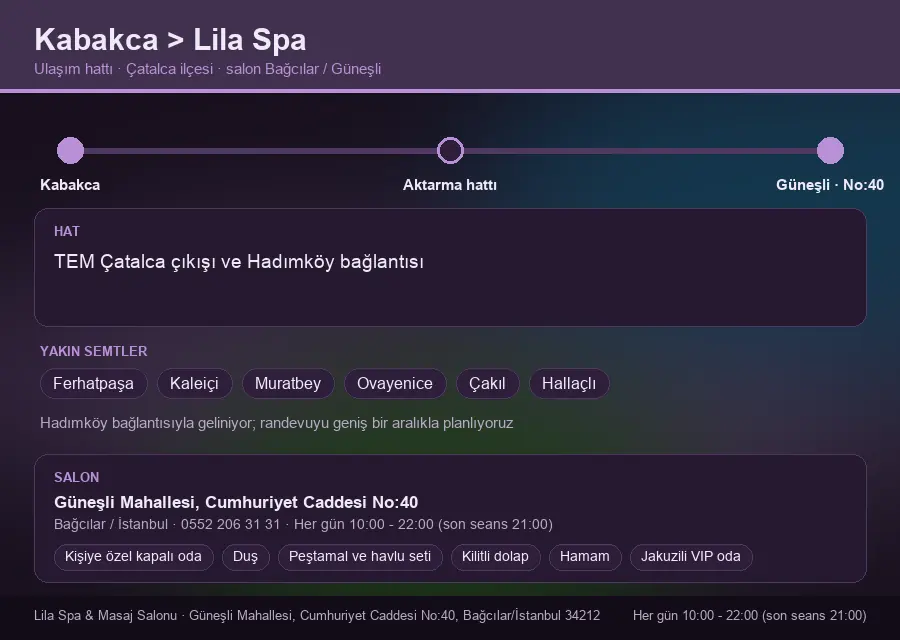This screenshot has width=900, height=640.
Task: Click the SALON card heading
Action: coord(76,478)
